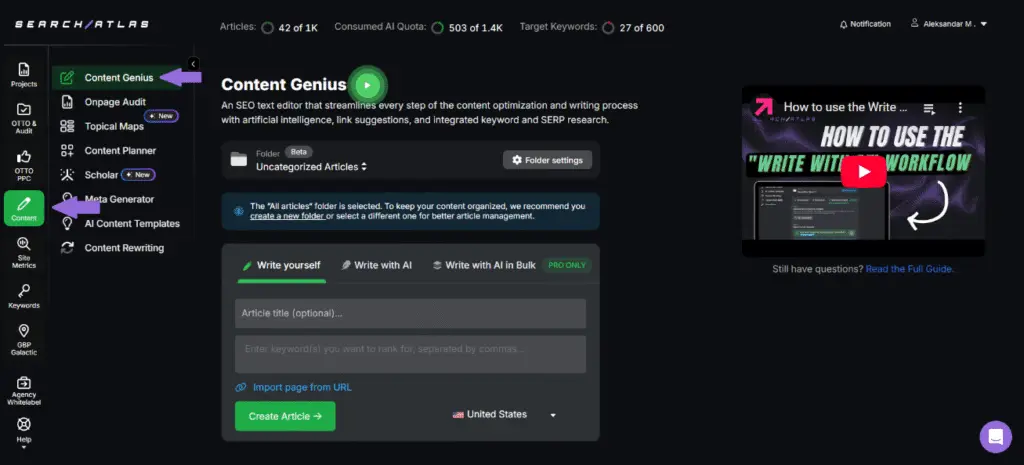Open the Aleksandar M. account menu
Image resolution: width=1024 pixels, height=465 pixels.
tap(948, 24)
